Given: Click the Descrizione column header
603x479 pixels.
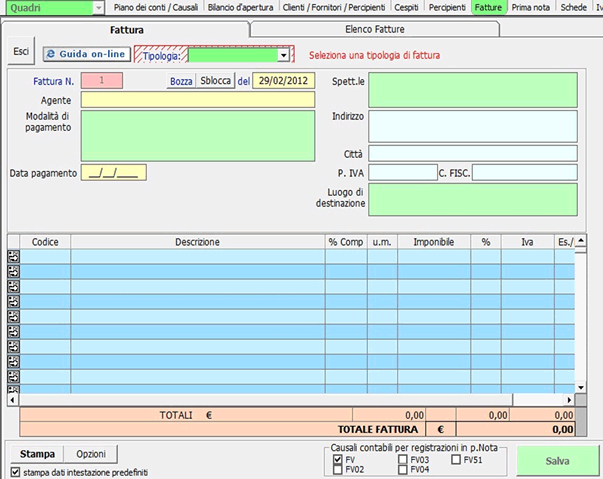Looking at the screenshot, I should tap(198, 242).
